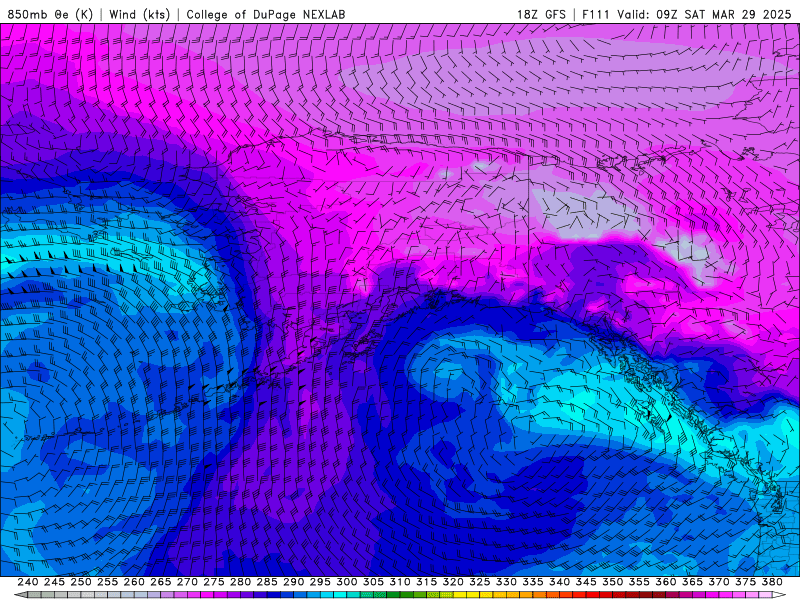Viewport: 800px width, 600px height.
Task: Click the 295 label on the color scale
Action: [320, 582]
